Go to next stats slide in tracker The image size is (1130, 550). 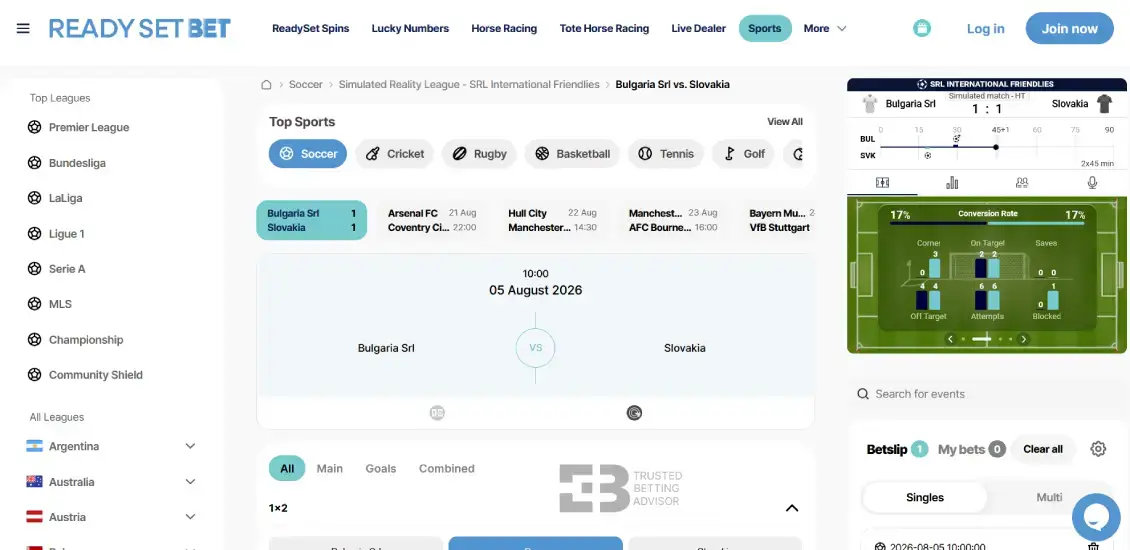1023,339
